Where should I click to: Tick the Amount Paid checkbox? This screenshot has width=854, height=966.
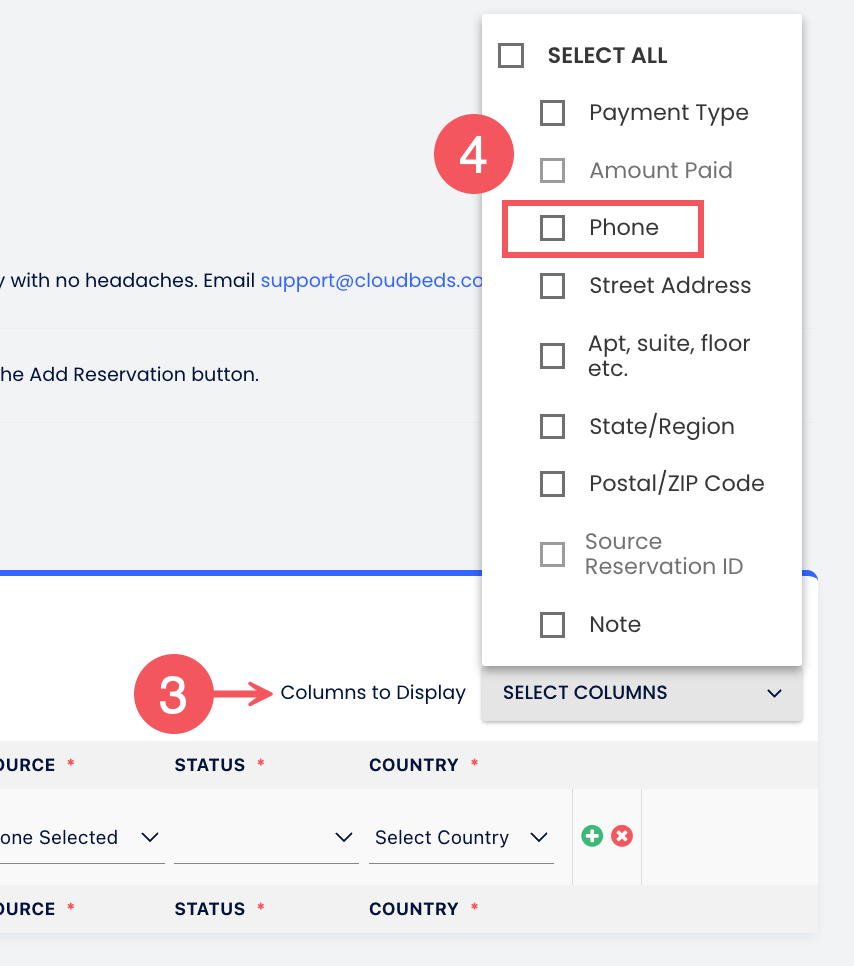[552, 171]
